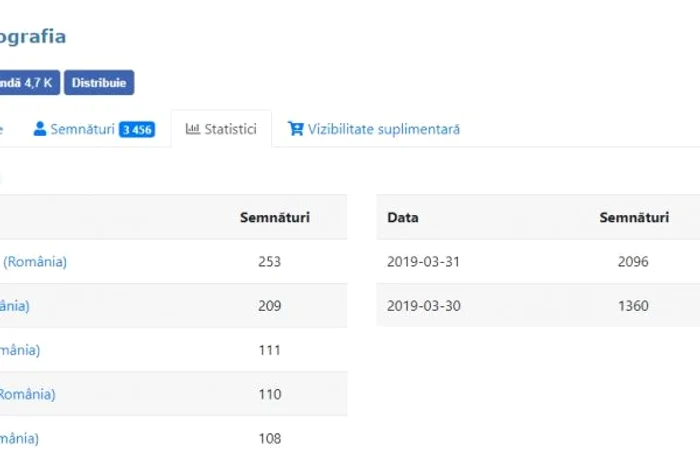Screen dimensions: 700x453
Task: Open the Semnături tab
Action: click(x=94, y=129)
